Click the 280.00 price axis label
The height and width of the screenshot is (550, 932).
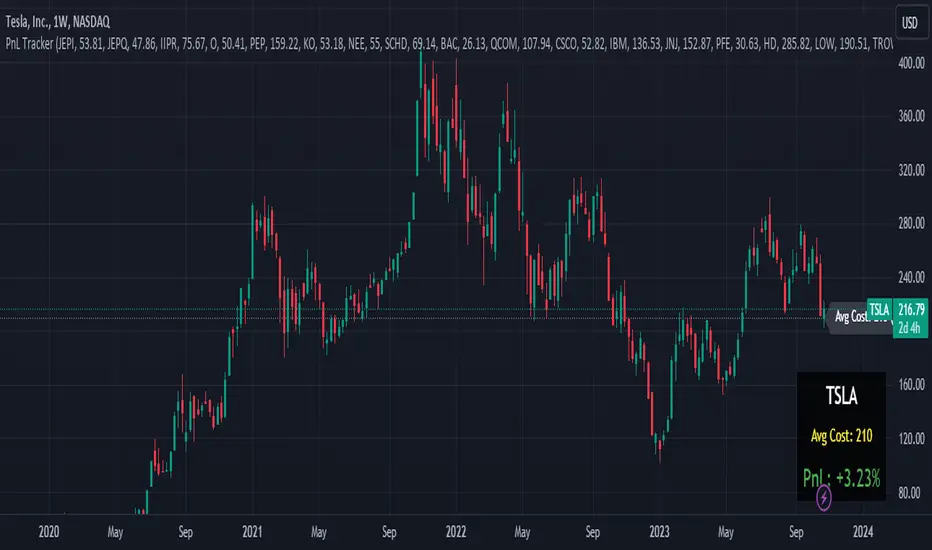tap(911, 224)
